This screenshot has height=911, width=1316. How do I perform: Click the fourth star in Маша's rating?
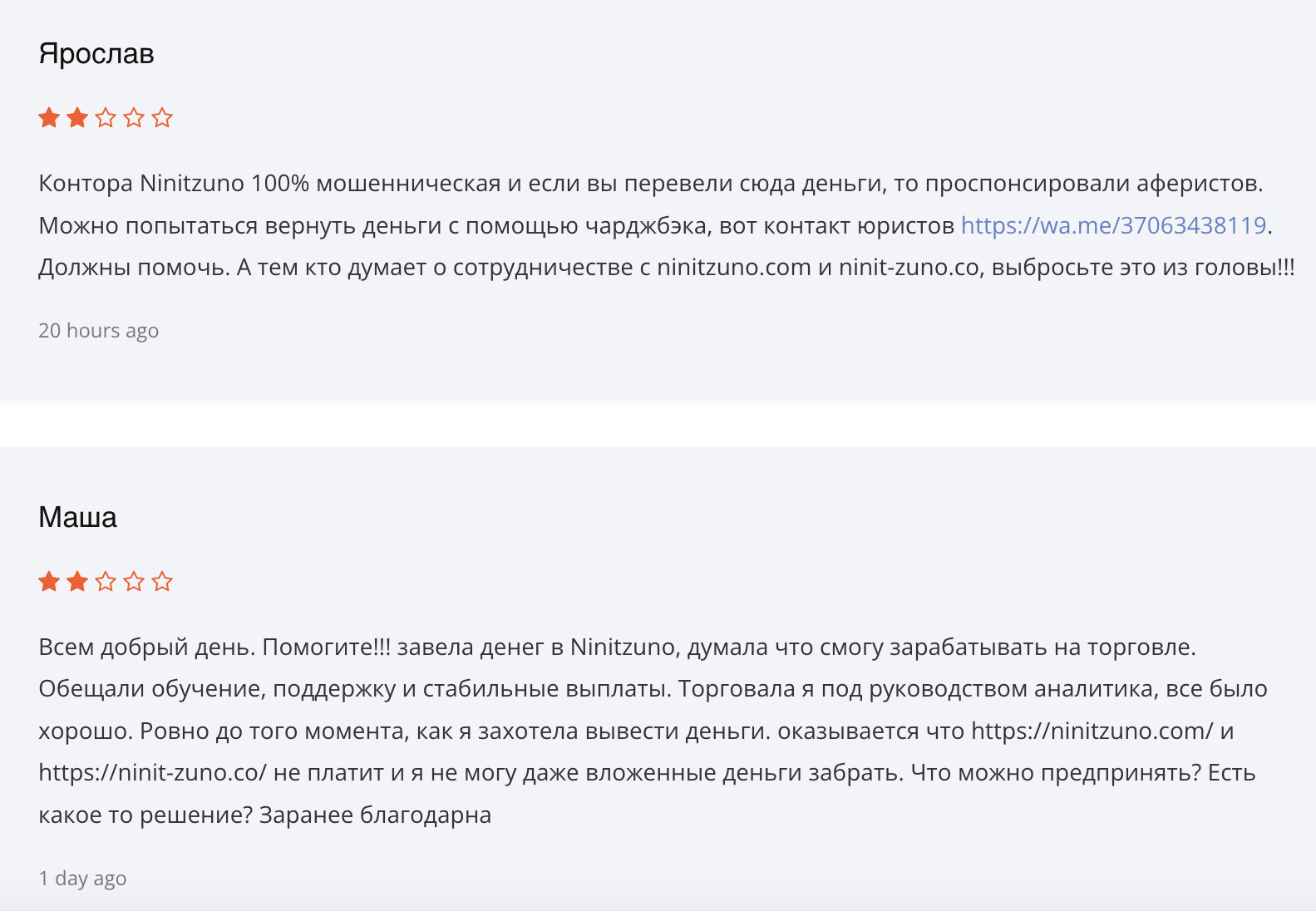coord(134,582)
